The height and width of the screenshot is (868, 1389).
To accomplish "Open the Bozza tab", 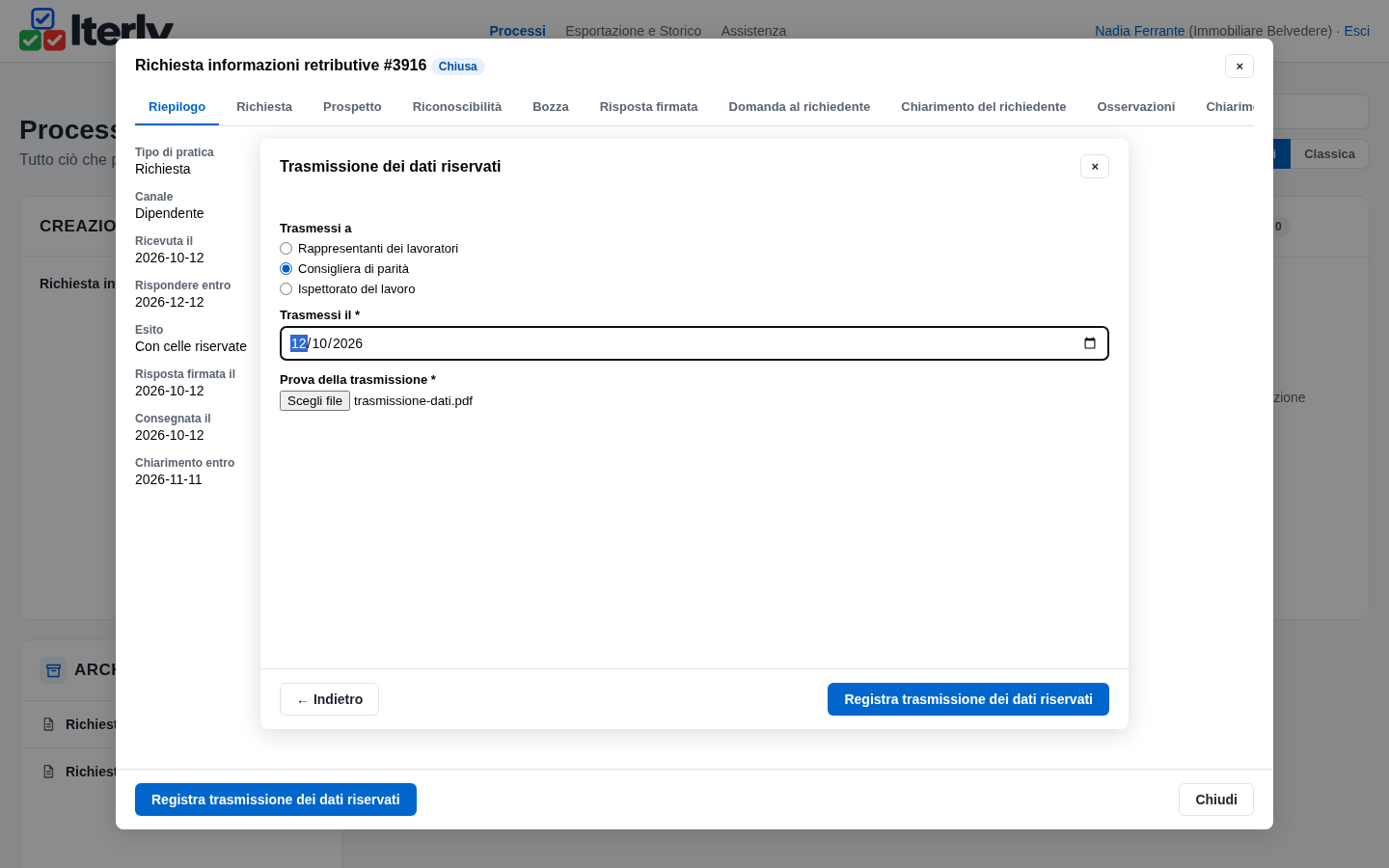I will [551, 107].
